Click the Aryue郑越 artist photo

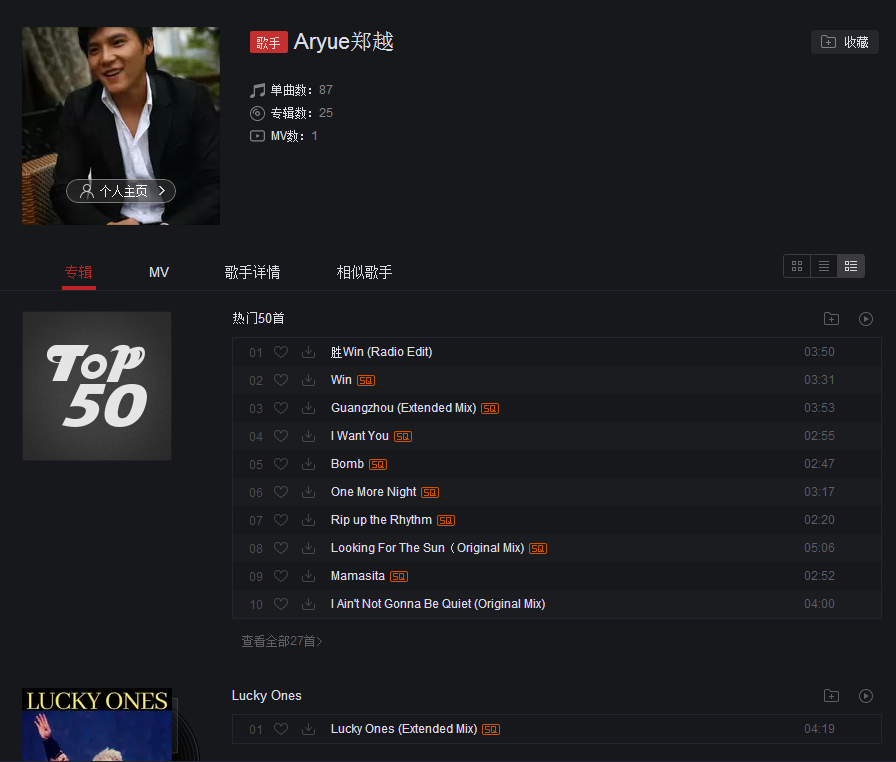coord(121,126)
